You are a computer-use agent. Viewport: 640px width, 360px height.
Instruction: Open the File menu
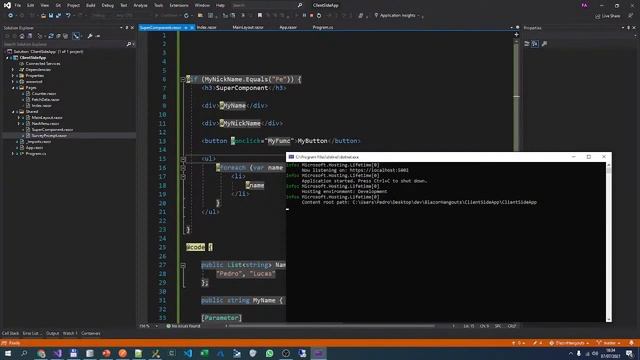[x=18, y=5]
